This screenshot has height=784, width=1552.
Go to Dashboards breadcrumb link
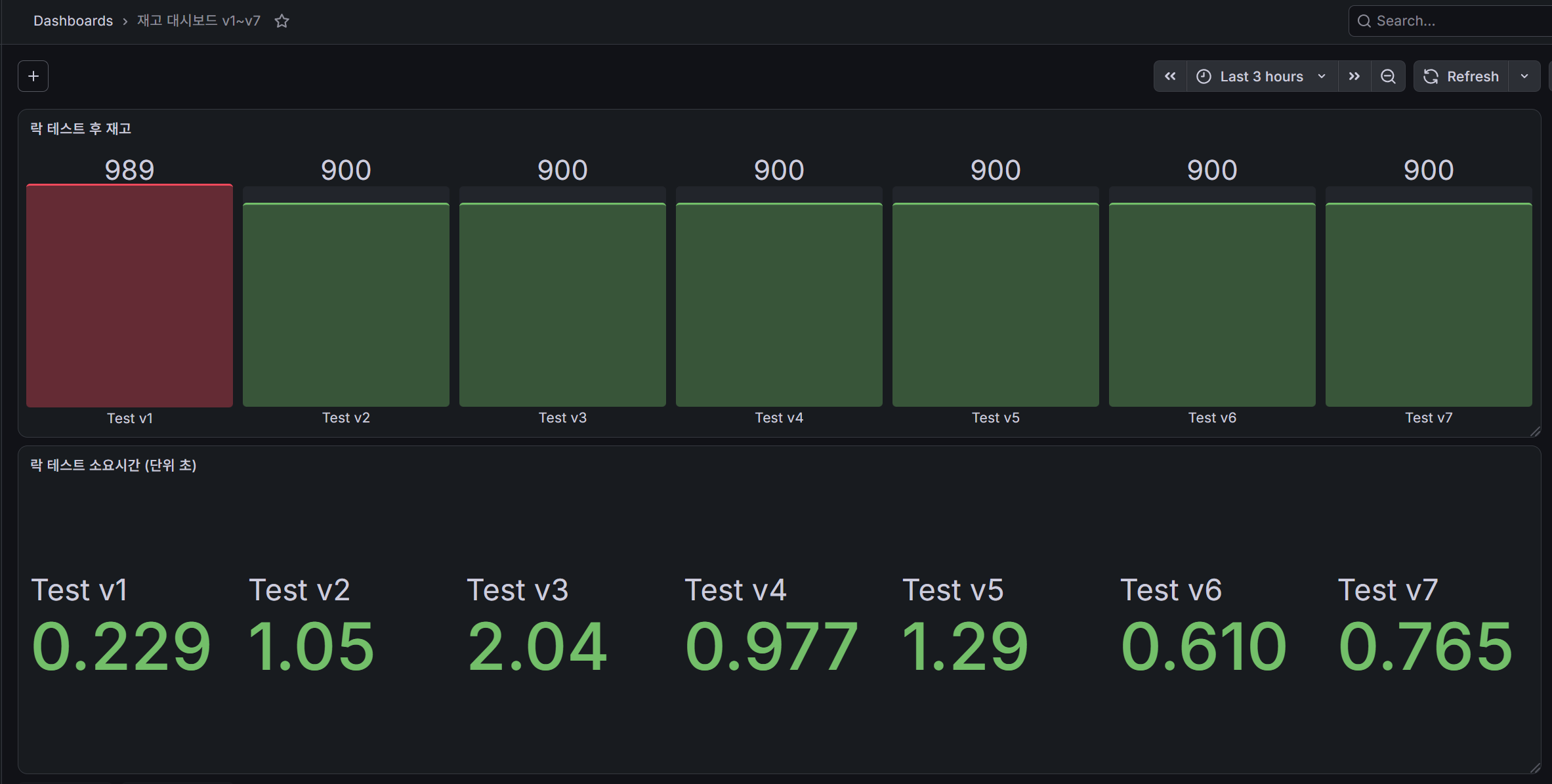click(x=73, y=21)
